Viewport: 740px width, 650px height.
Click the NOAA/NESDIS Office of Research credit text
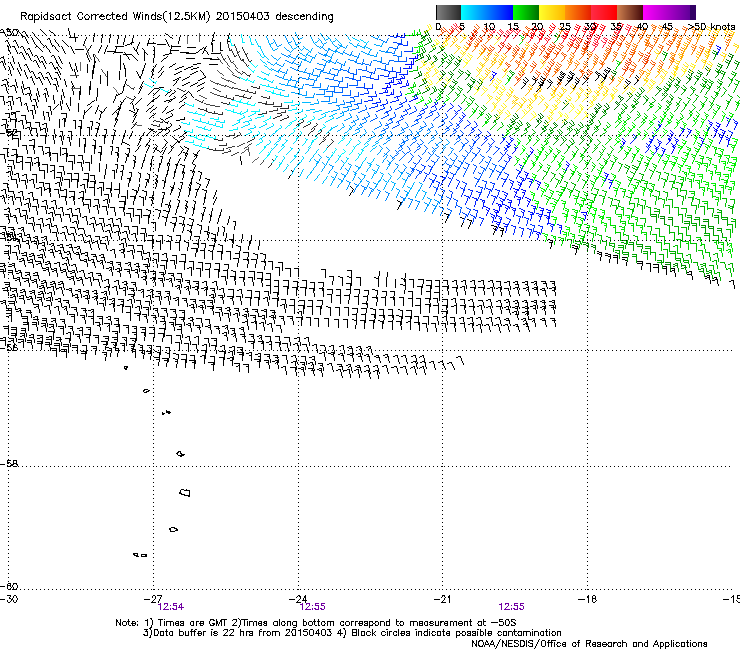589,644
